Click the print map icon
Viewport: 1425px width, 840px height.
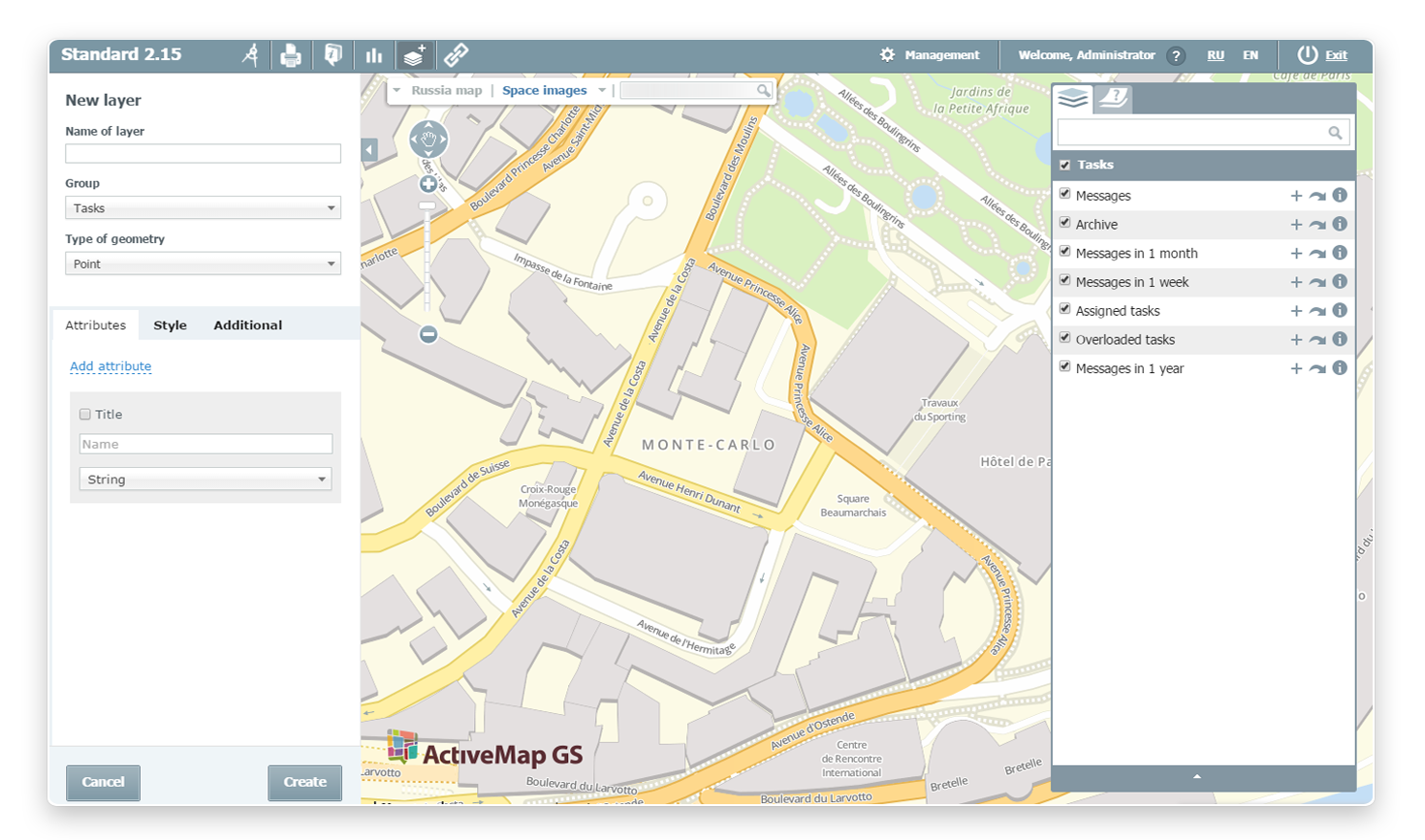point(290,55)
